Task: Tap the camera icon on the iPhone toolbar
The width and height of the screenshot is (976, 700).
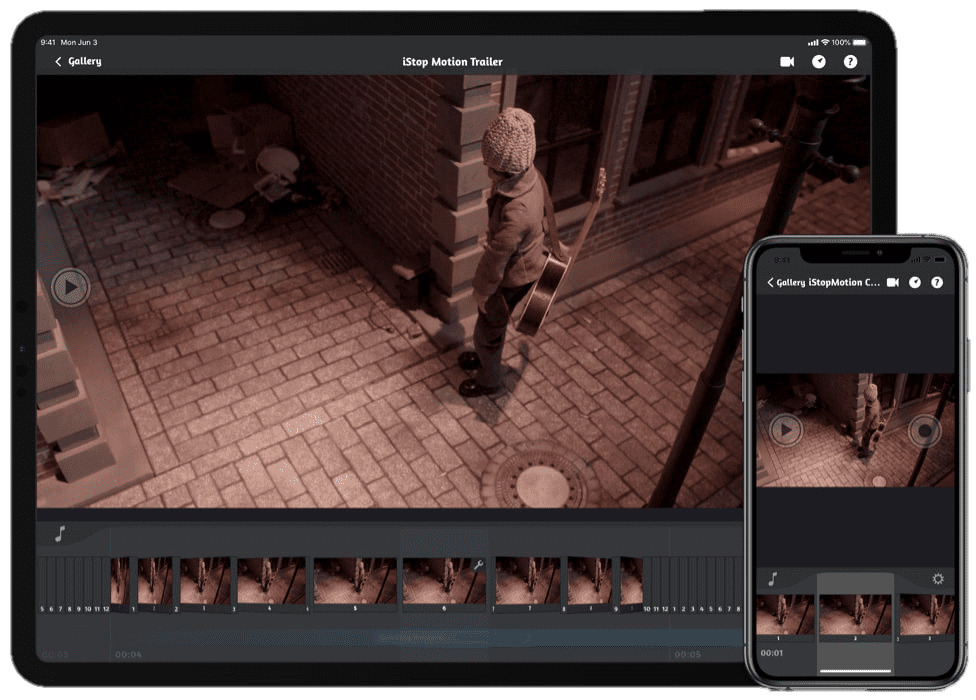Action: click(893, 282)
